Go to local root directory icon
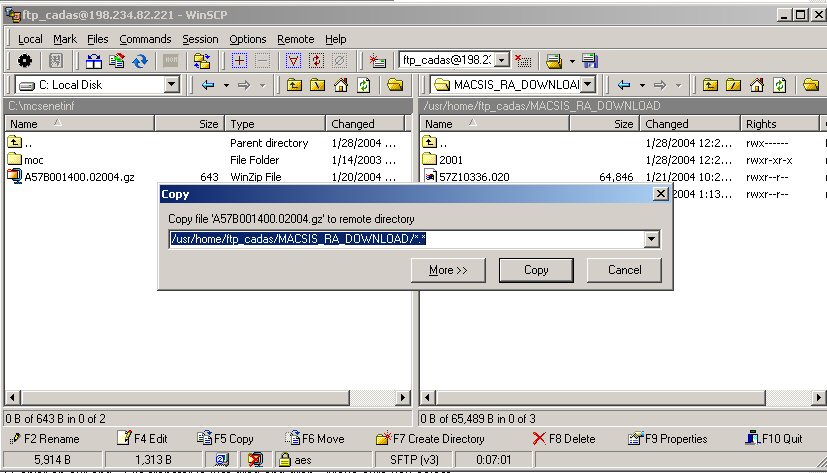 tap(318, 84)
